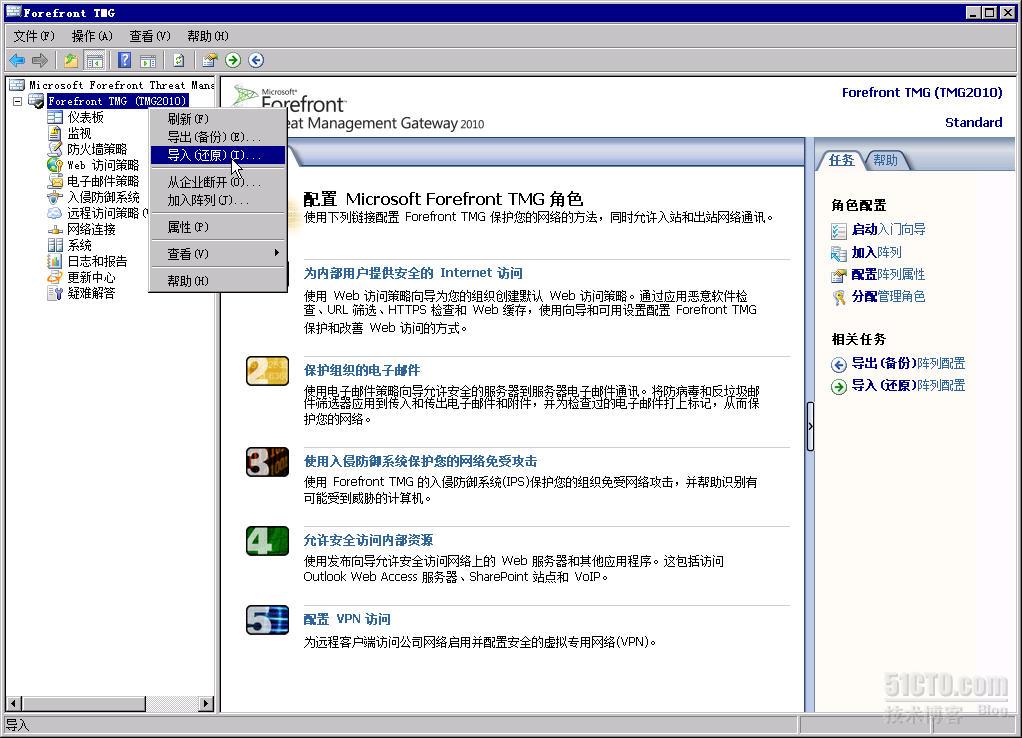This screenshot has height=738, width=1022.
Task: Click the blue Help question mark icon
Action: (x=124, y=61)
